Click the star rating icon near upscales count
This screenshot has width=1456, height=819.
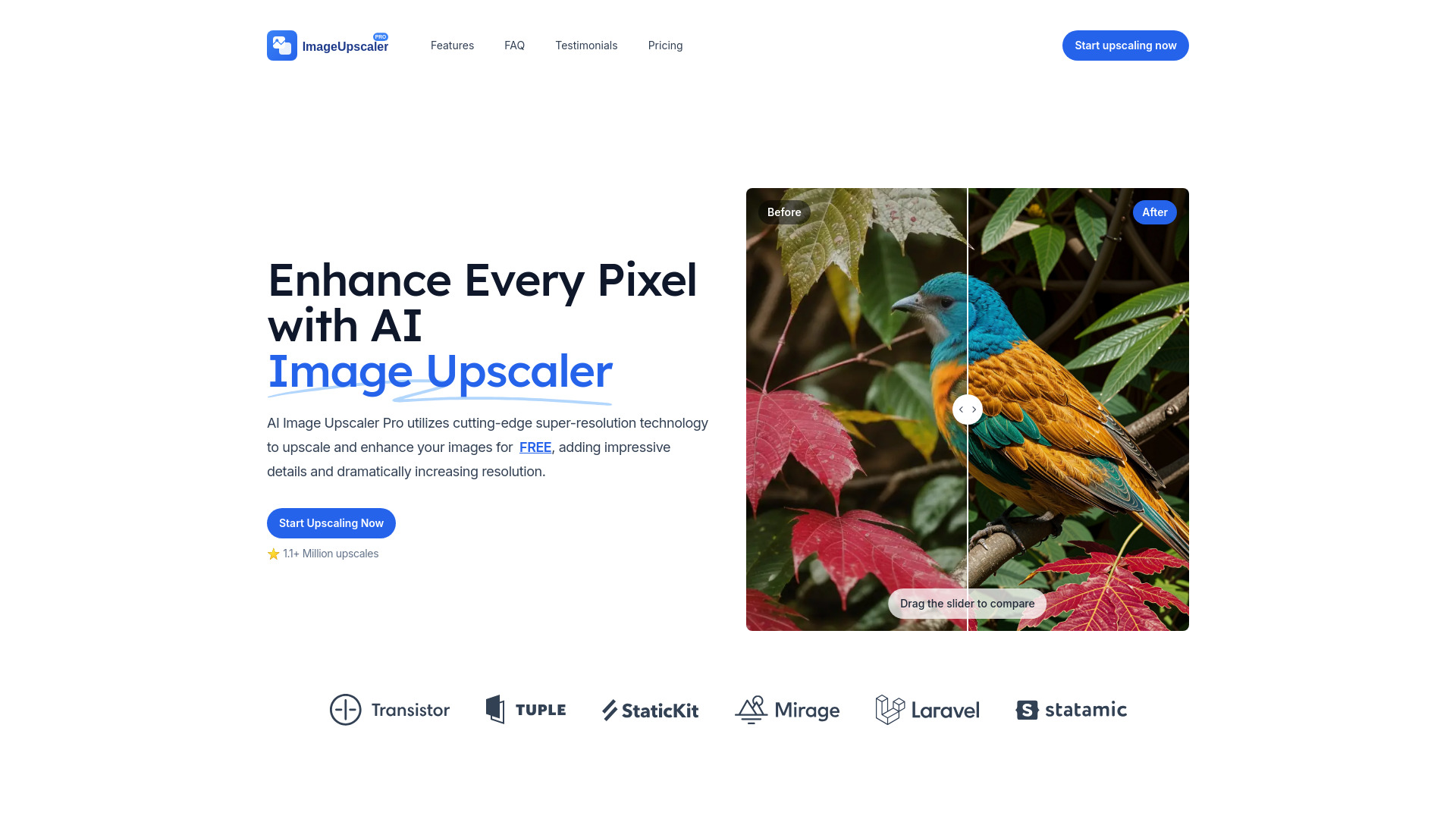[x=273, y=554]
